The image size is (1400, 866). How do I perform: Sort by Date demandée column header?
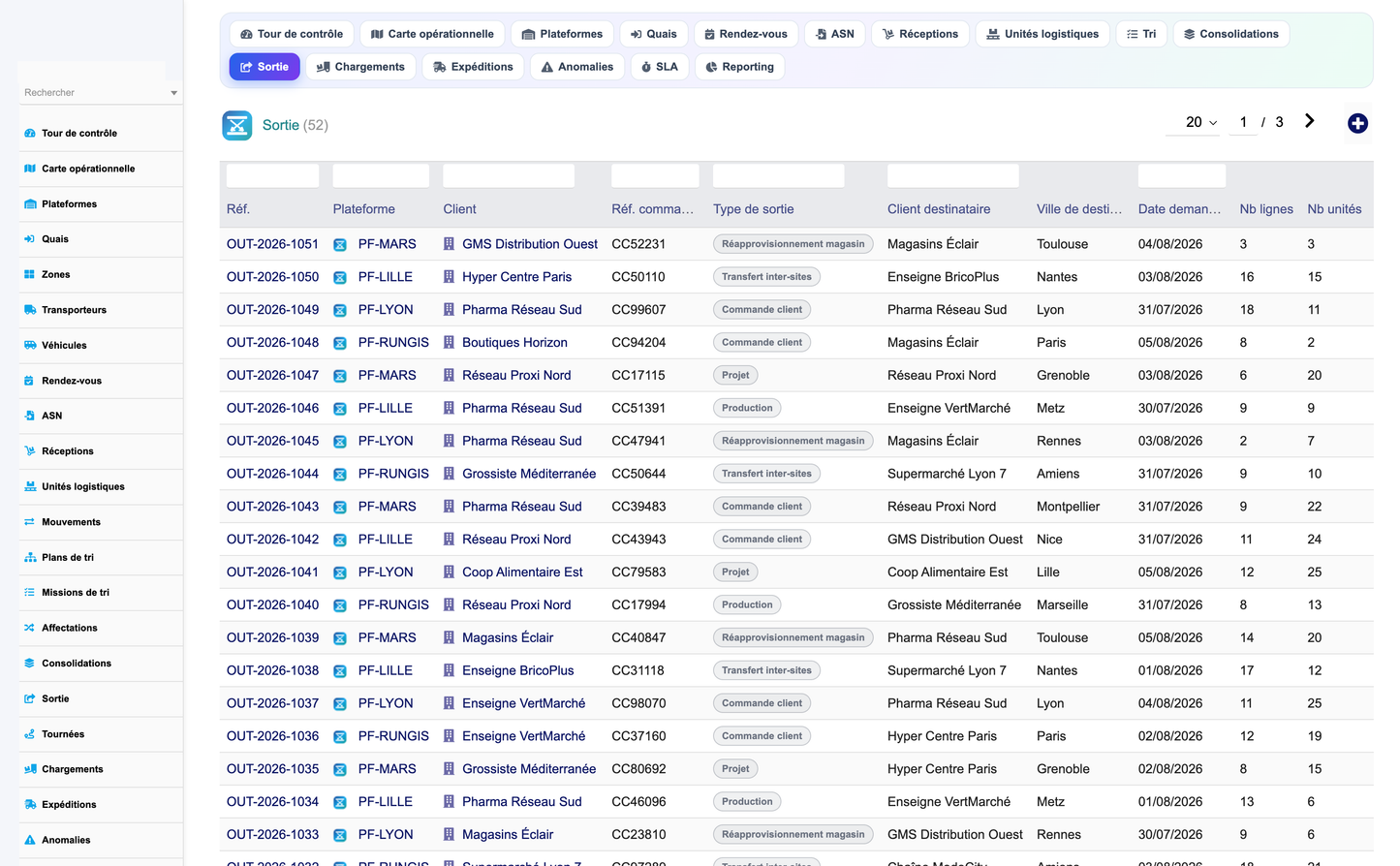tap(1179, 209)
